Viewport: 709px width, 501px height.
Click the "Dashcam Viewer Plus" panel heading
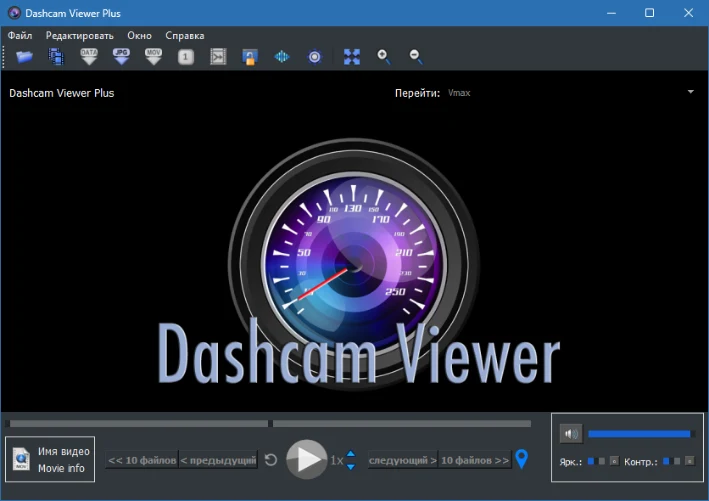(x=61, y=93)
